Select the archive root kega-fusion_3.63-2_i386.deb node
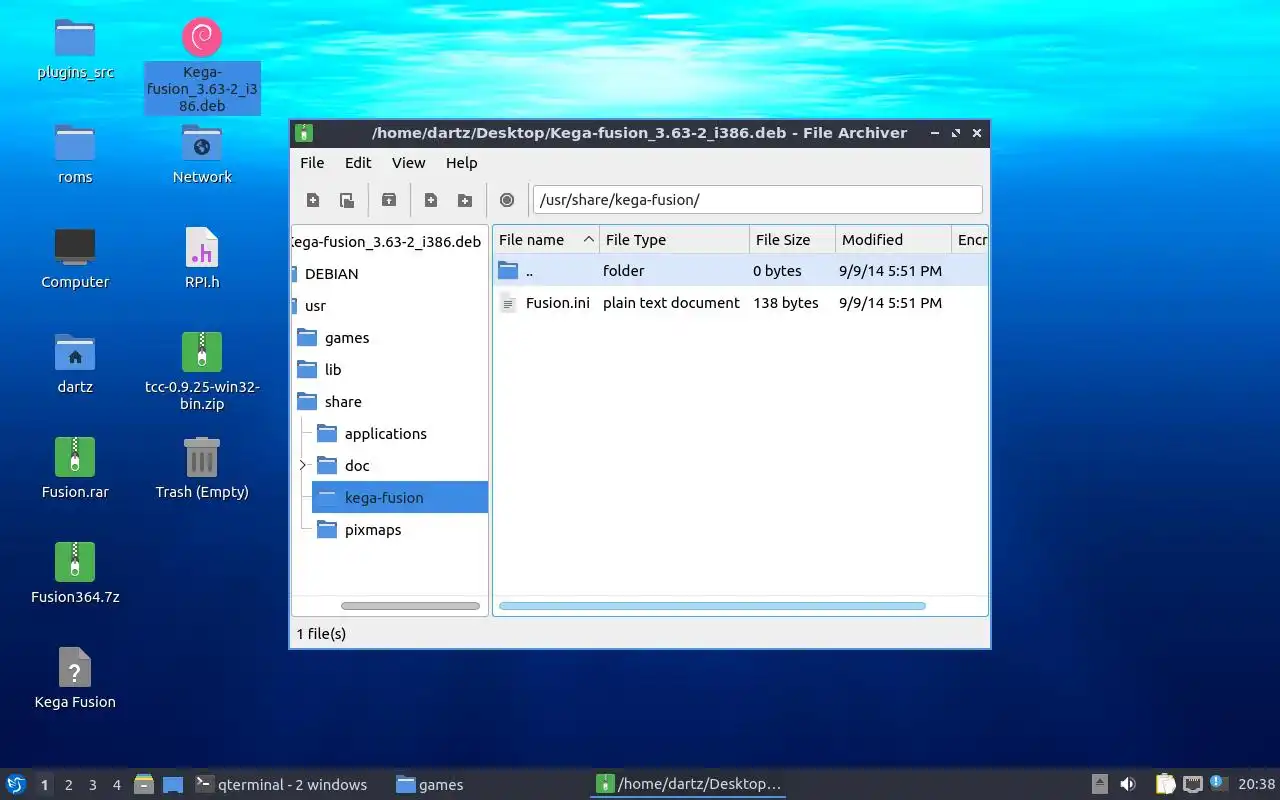The height and width of the screenshot is (800, 1280). (x=386, y=242)
